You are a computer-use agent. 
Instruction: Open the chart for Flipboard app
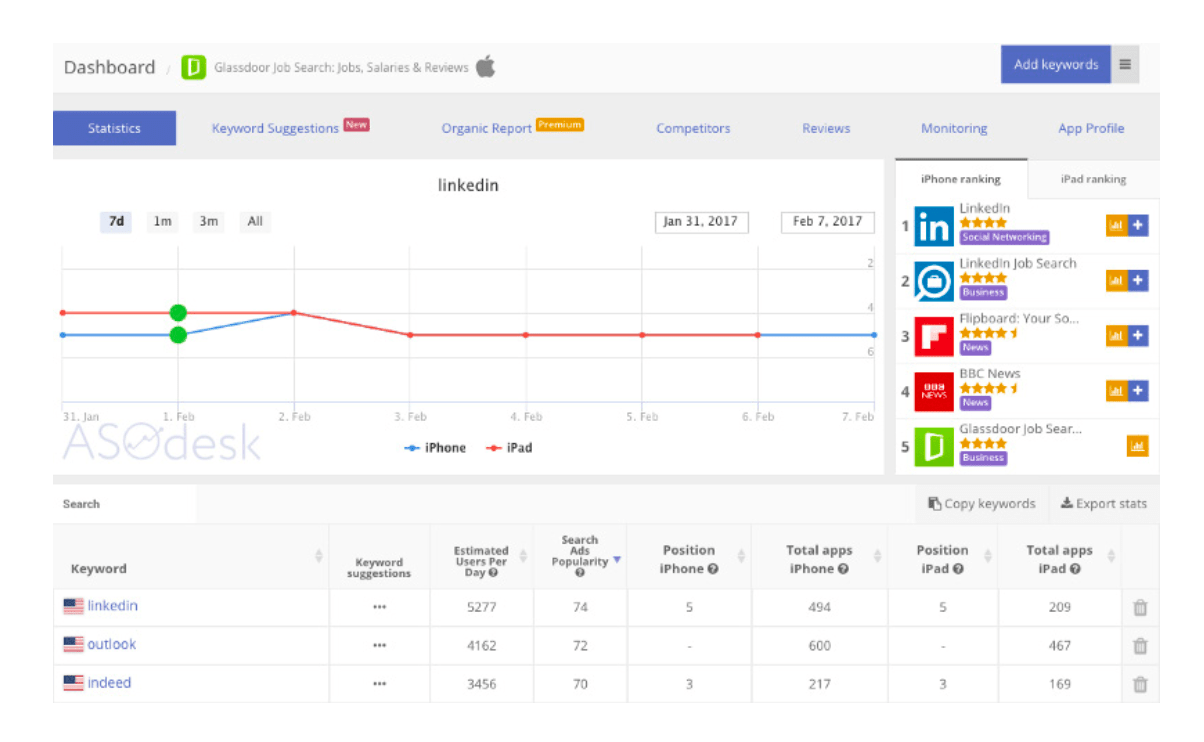pyautogui.click(x=1116, y=336)
